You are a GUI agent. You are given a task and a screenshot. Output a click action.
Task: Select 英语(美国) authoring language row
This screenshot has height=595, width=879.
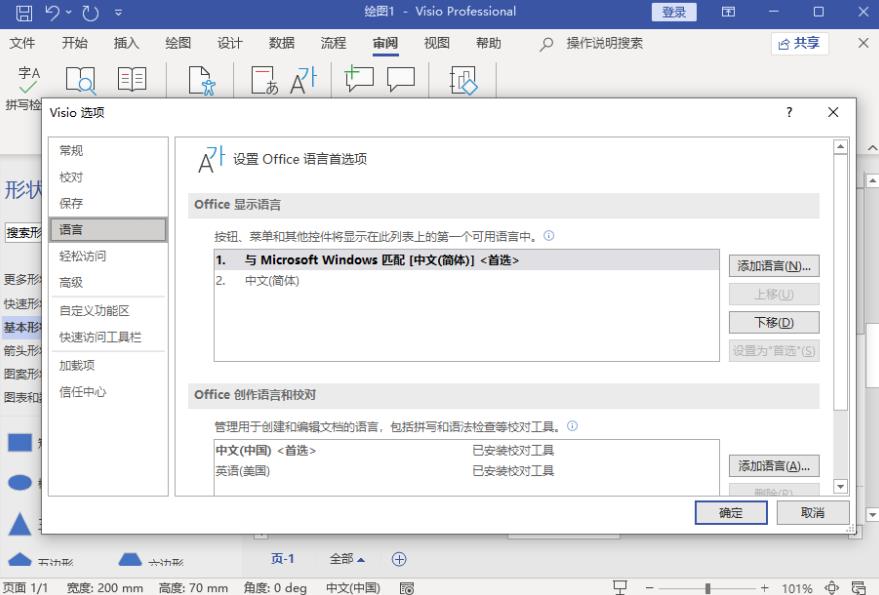point(466,471)
